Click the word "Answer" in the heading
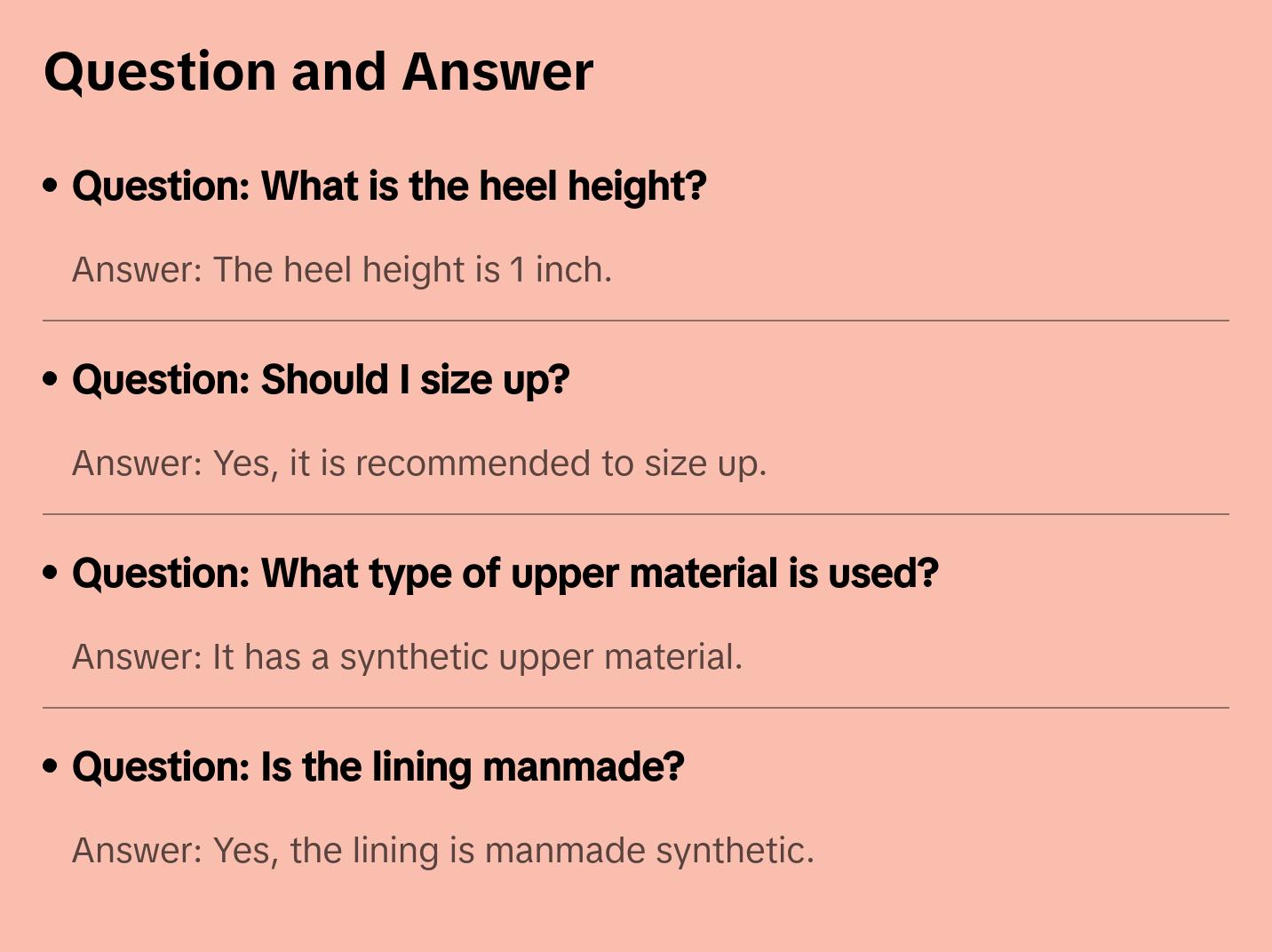 point(497,72)
